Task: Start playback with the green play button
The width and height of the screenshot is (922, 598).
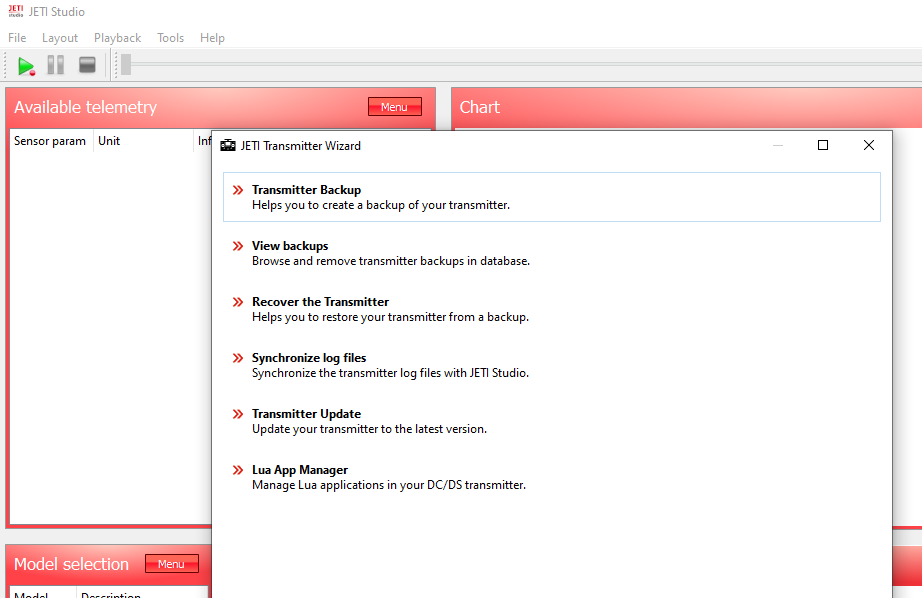Action: pyautogui.click(x=26, y=65)
